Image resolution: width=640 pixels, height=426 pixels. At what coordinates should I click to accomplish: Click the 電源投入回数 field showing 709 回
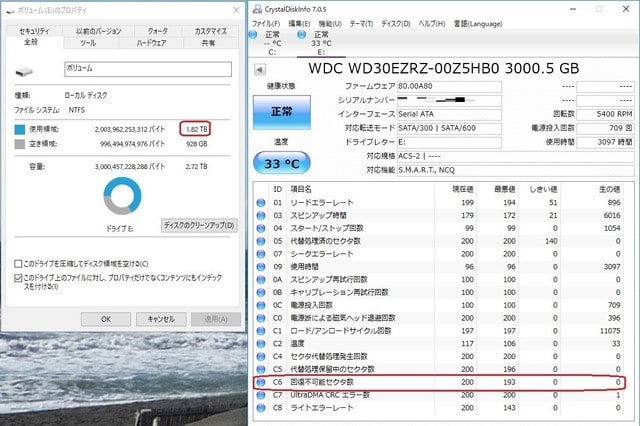click(x=605, y=128)
